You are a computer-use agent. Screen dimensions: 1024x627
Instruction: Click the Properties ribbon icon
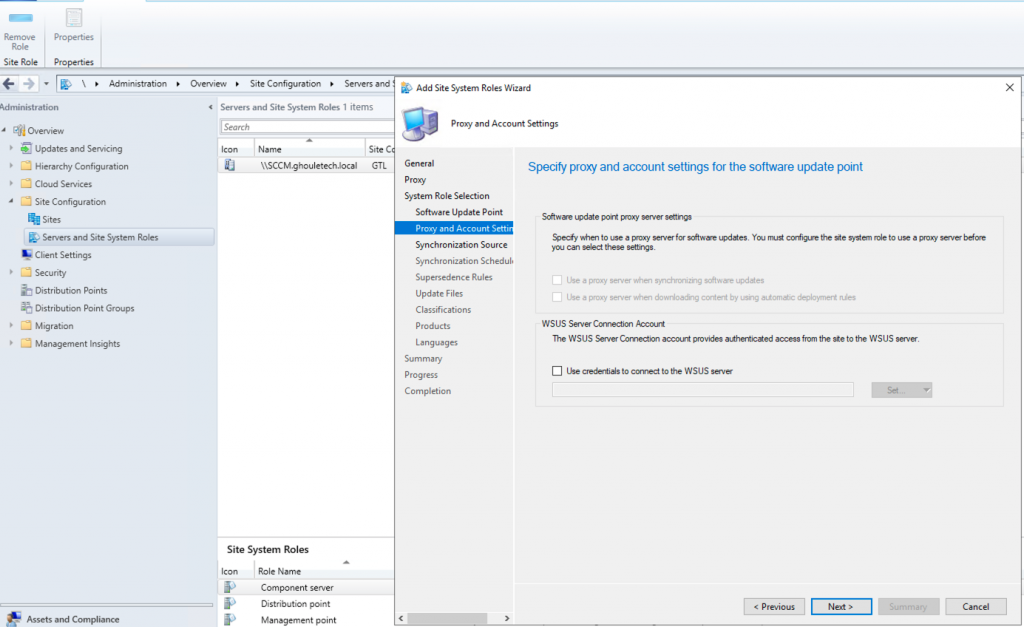point(73,19)
